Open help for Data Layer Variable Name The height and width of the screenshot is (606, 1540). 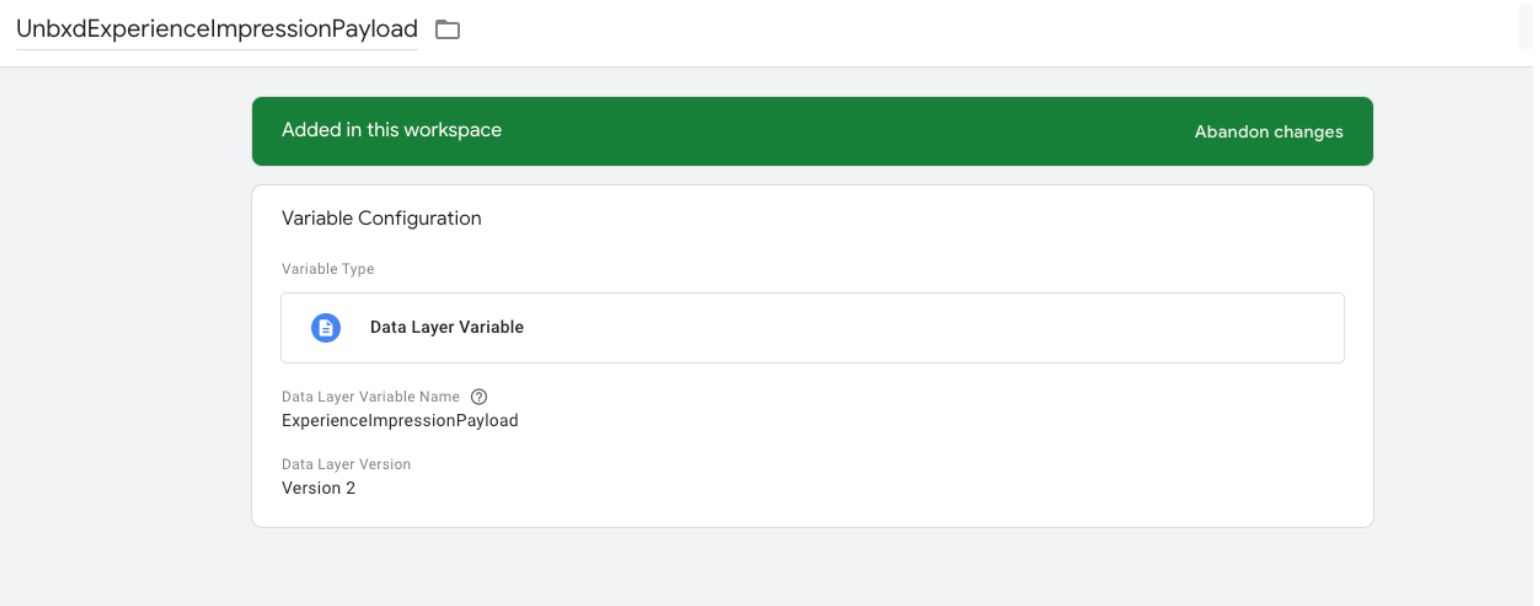pyautogui.click(x=478, y=397)
